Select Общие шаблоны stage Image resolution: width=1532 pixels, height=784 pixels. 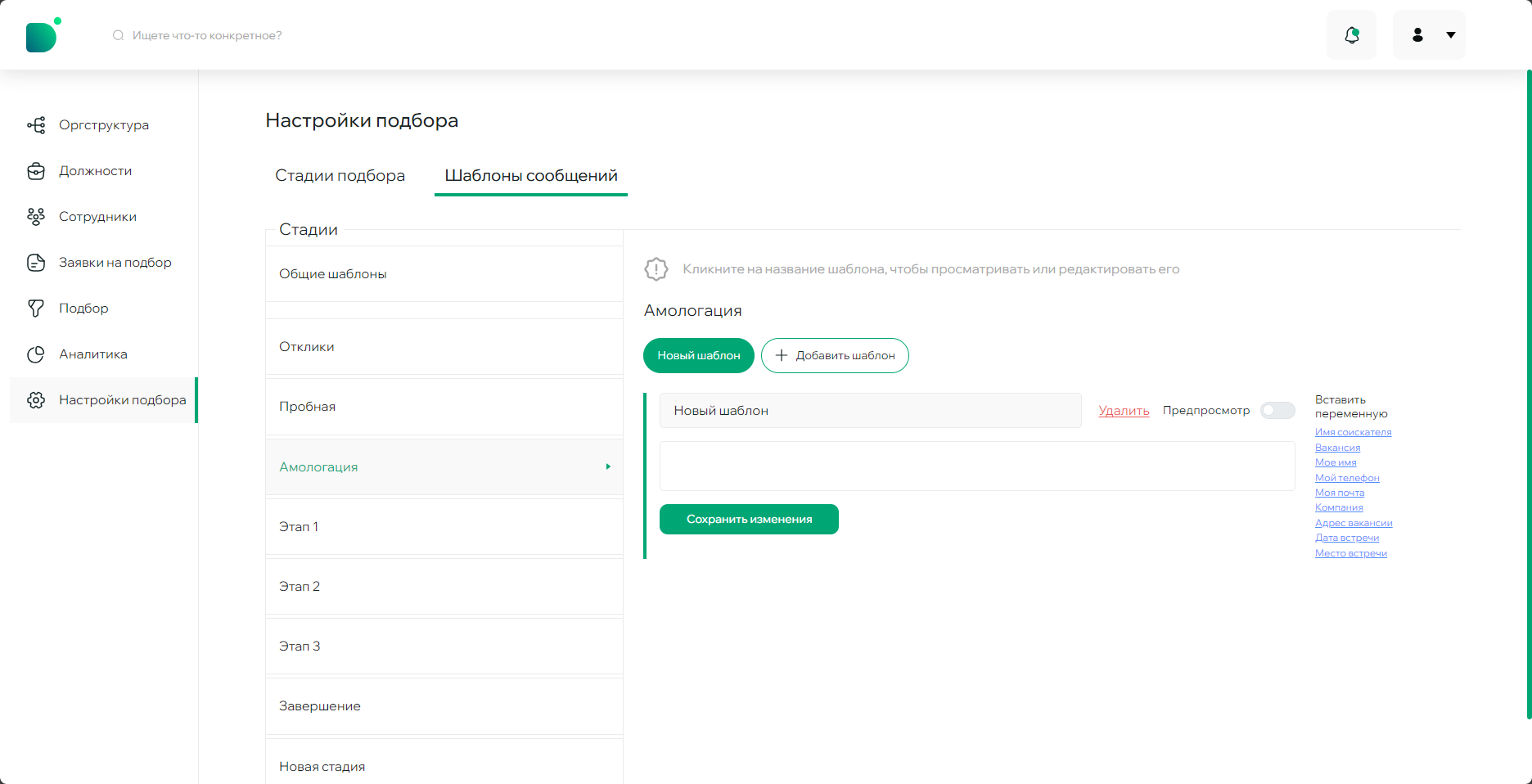click(444, 273)
